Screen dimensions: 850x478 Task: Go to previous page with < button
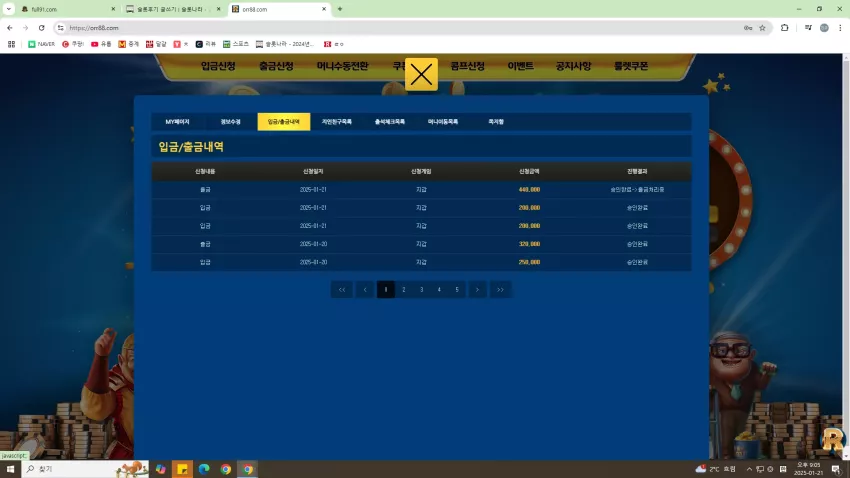(365, 289)
